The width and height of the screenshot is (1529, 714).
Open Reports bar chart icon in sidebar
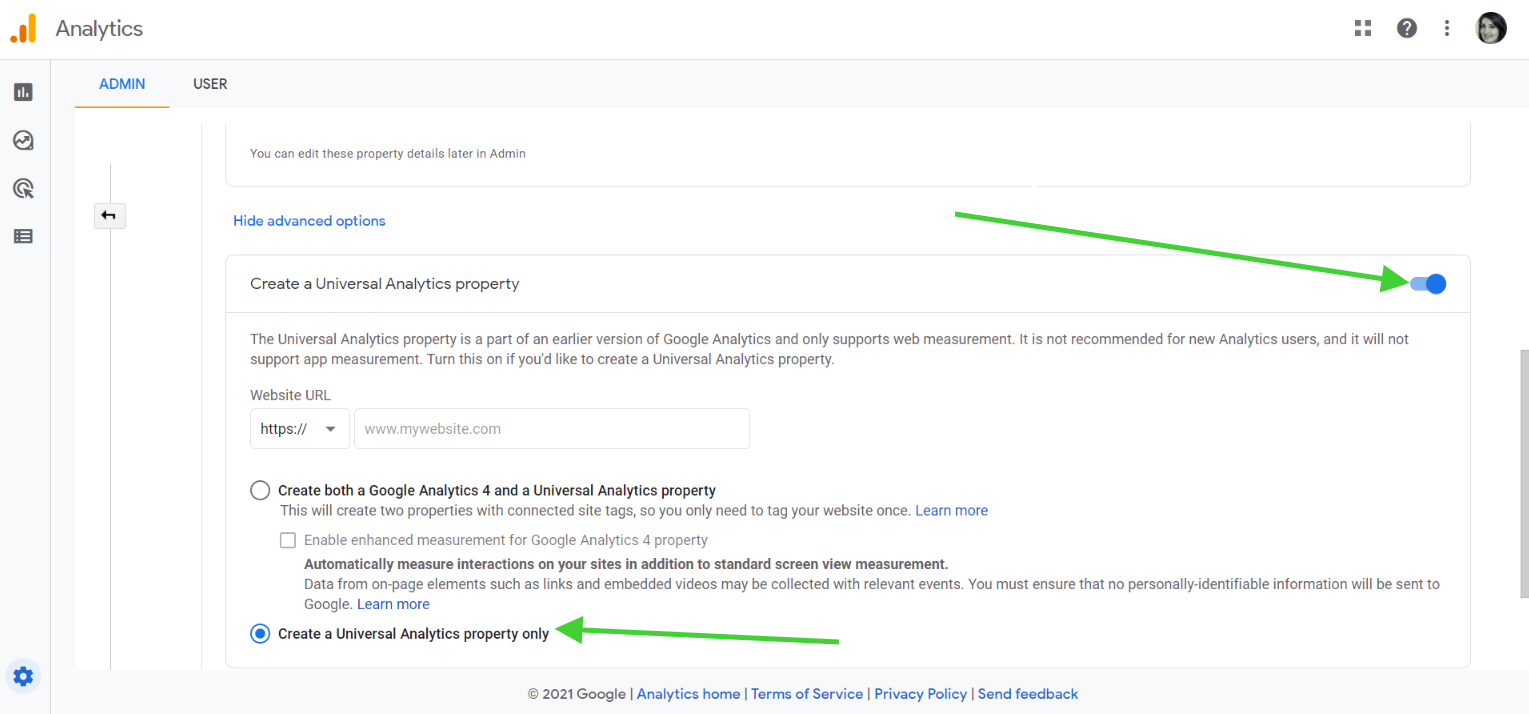[23, 92]
